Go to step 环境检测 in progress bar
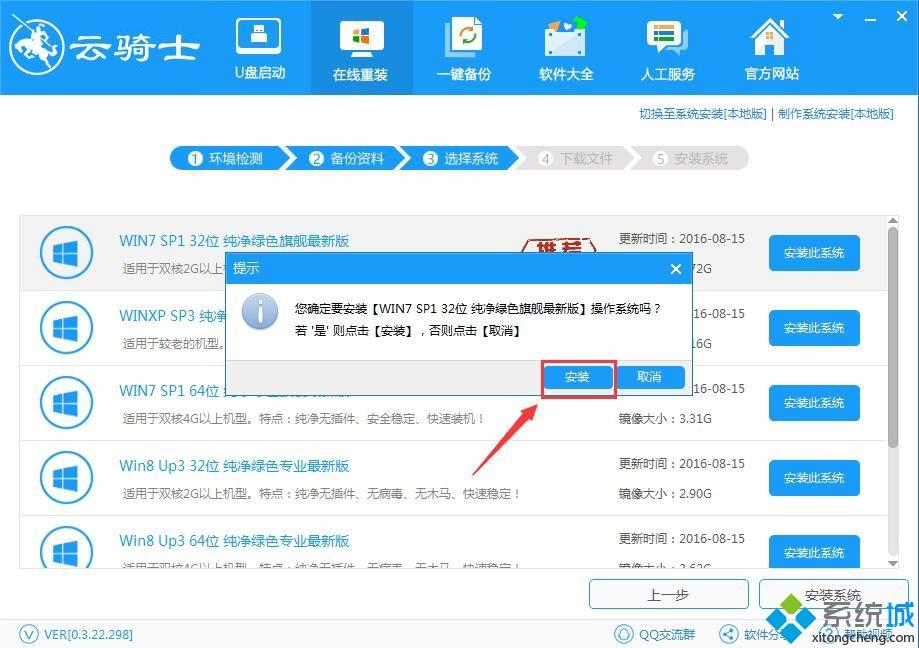 pos(226,159)
